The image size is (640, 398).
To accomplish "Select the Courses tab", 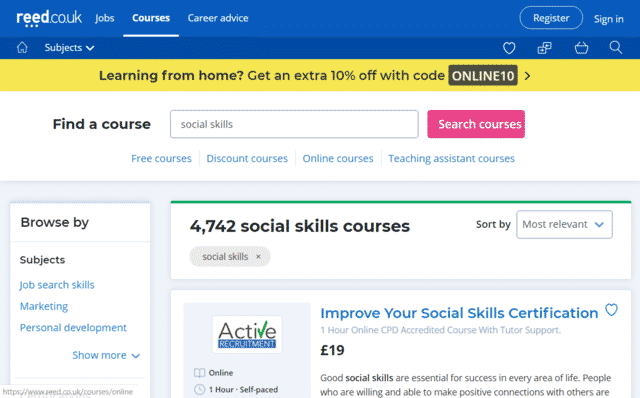I will pos(151,18).
